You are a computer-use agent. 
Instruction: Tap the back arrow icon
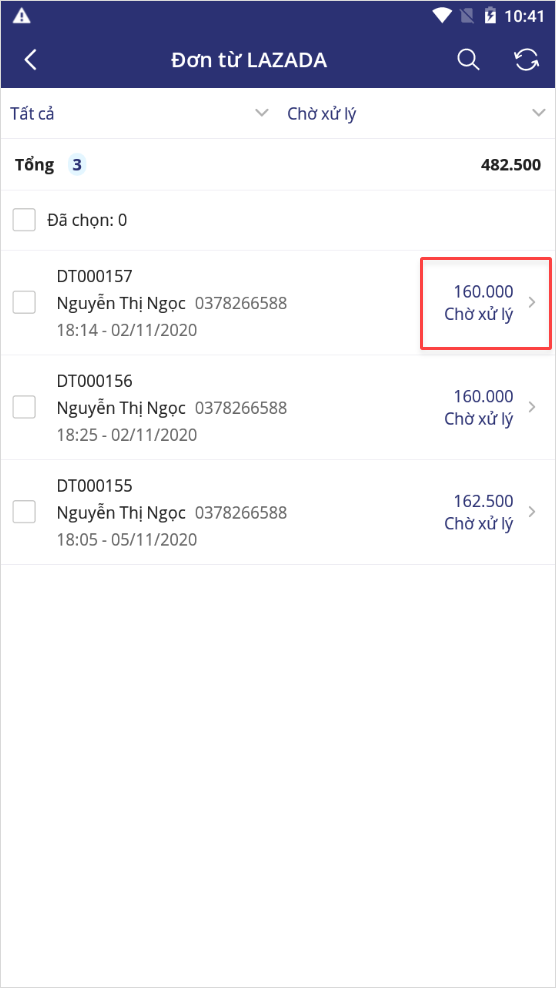point(30,60)
